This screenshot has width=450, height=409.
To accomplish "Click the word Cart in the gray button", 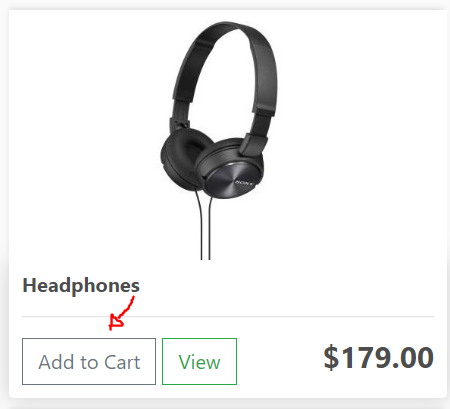I will (x=122, y=362).
